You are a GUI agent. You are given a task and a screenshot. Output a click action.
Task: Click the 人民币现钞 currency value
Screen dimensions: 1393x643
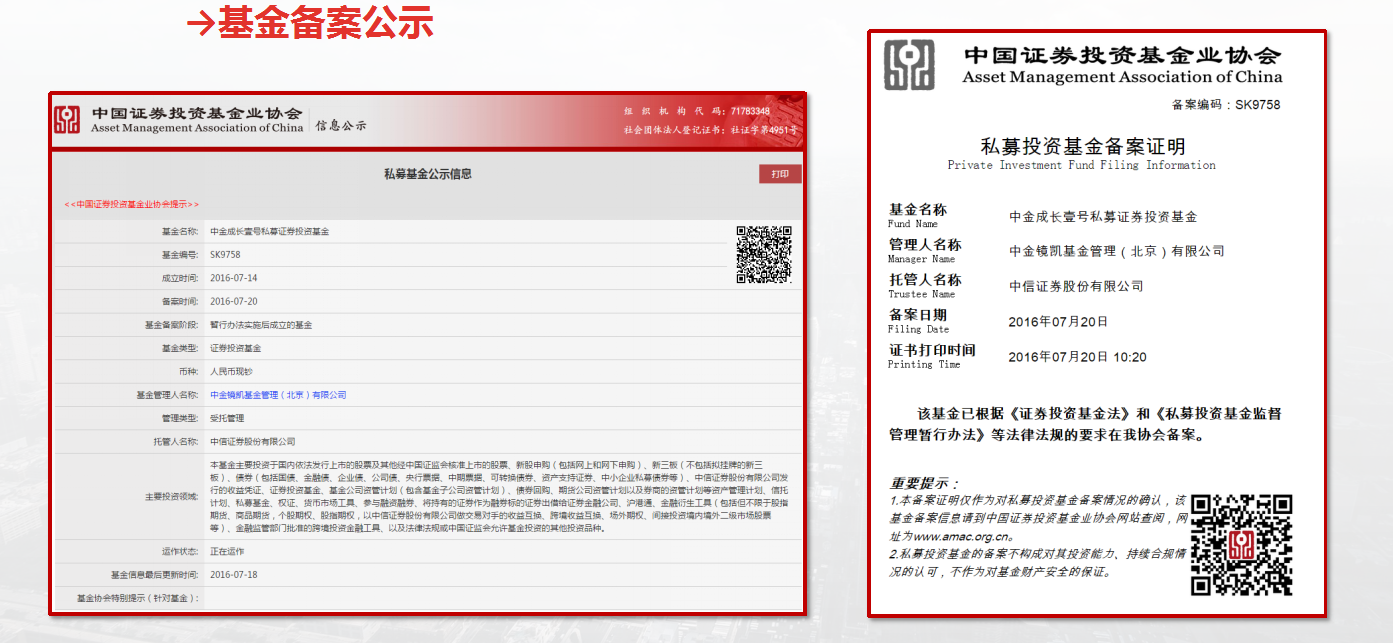click(x=231, y=371)
